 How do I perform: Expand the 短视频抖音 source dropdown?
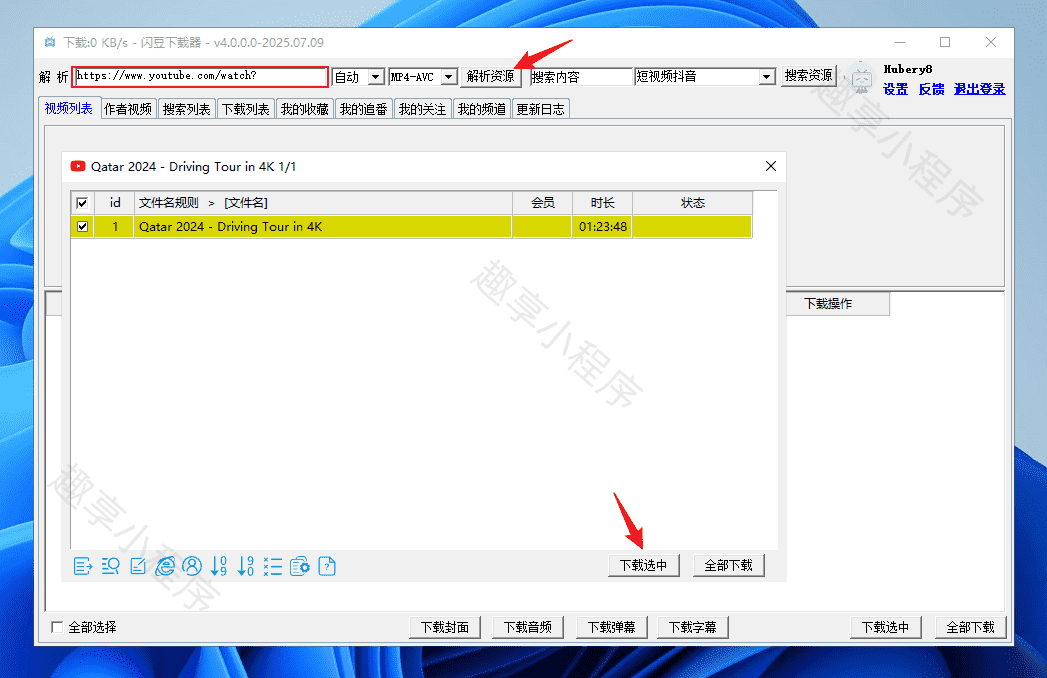[x=767, y=77]
